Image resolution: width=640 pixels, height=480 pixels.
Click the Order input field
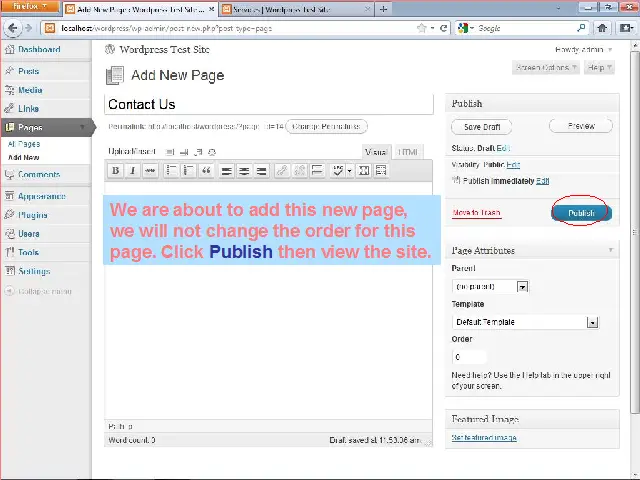470,357
